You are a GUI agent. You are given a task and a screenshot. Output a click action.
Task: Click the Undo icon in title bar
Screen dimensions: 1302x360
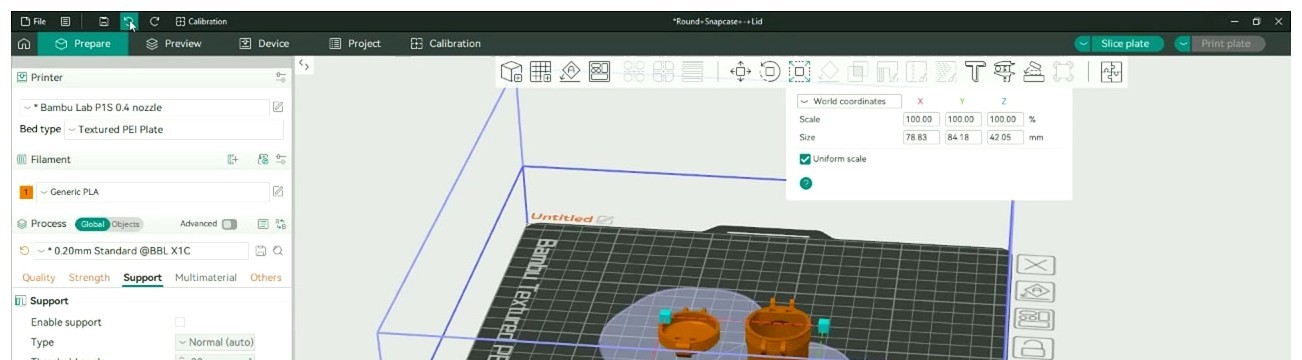pos(128,21)
